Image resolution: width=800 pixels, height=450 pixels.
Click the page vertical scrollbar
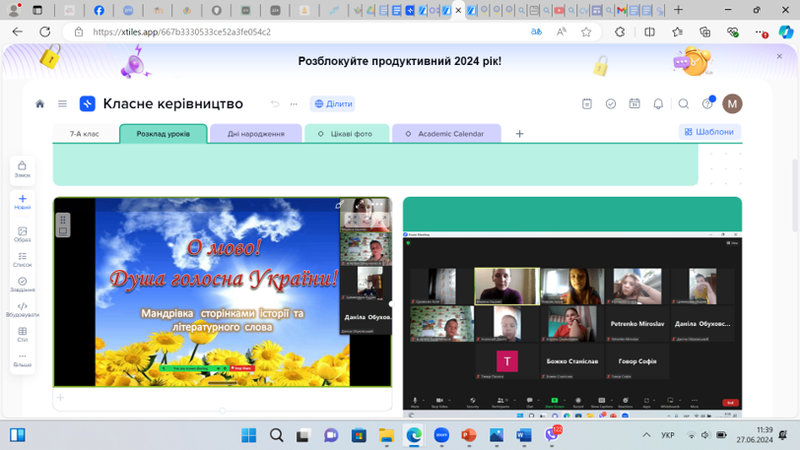click(794, 194)
